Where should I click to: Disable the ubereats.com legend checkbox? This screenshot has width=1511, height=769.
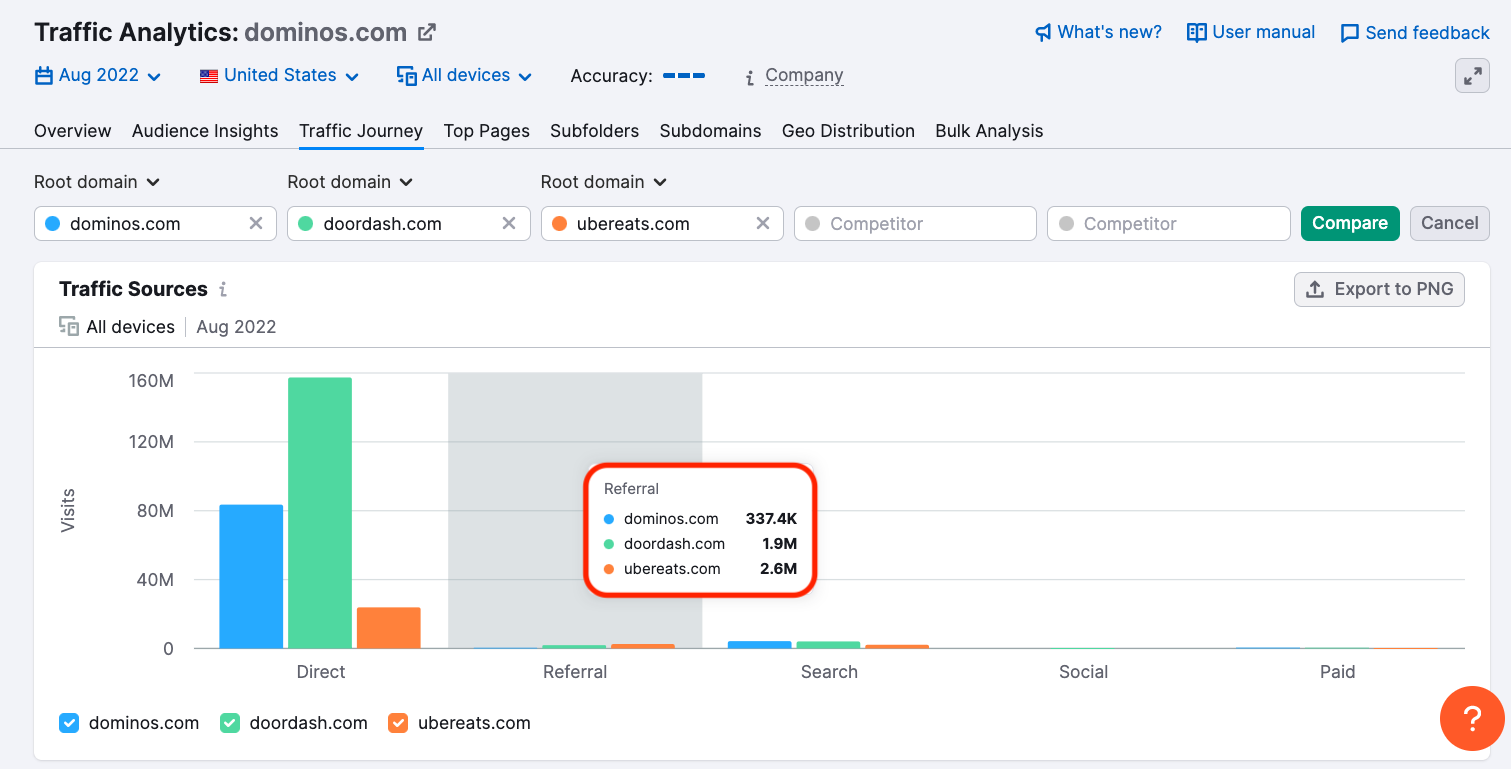(x=398, y=723)
